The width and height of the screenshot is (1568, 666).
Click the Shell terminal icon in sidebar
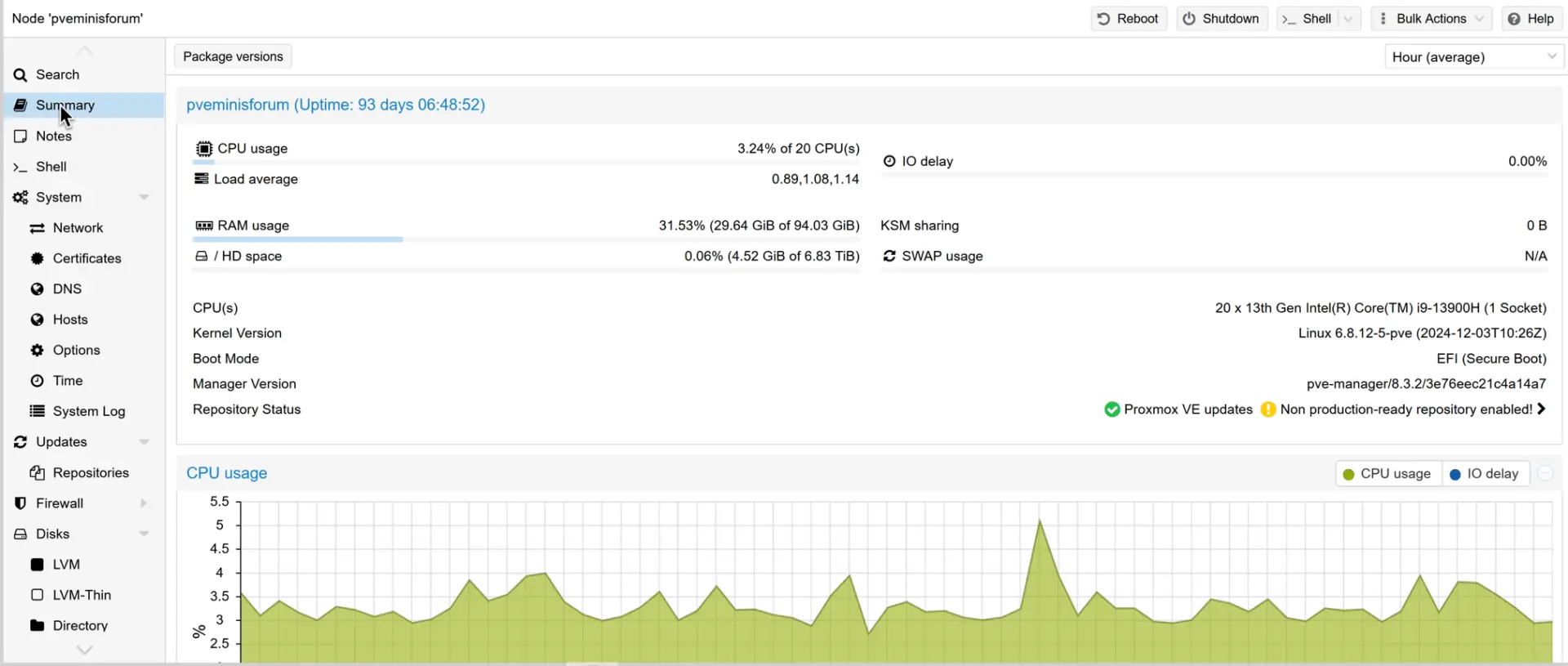coord(20,167)
